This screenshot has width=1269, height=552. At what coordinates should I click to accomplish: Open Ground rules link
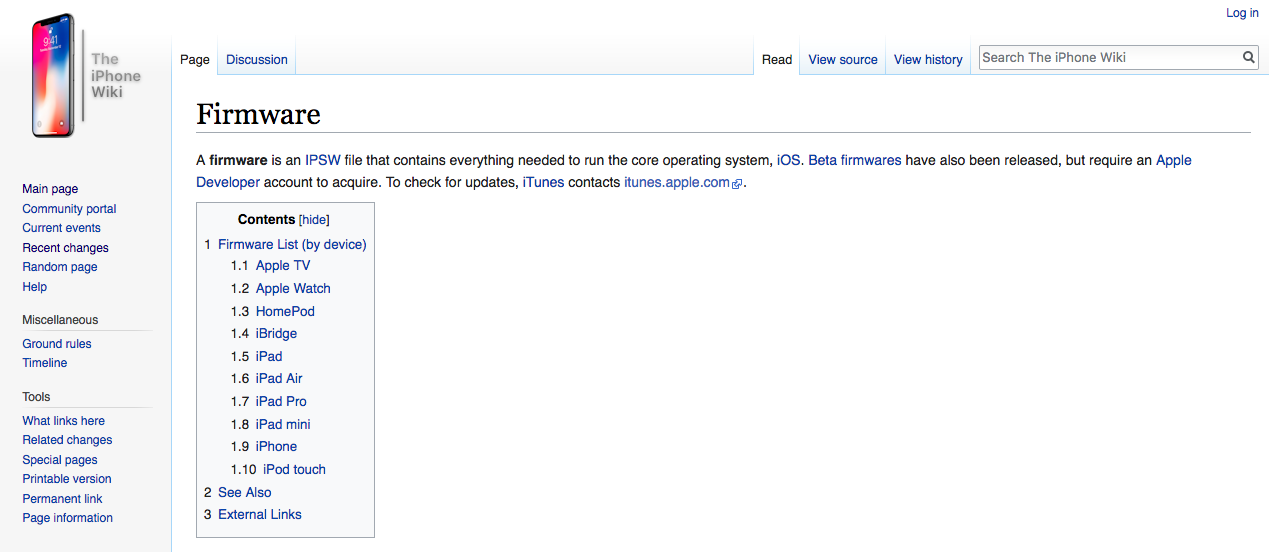coord(57,344)
